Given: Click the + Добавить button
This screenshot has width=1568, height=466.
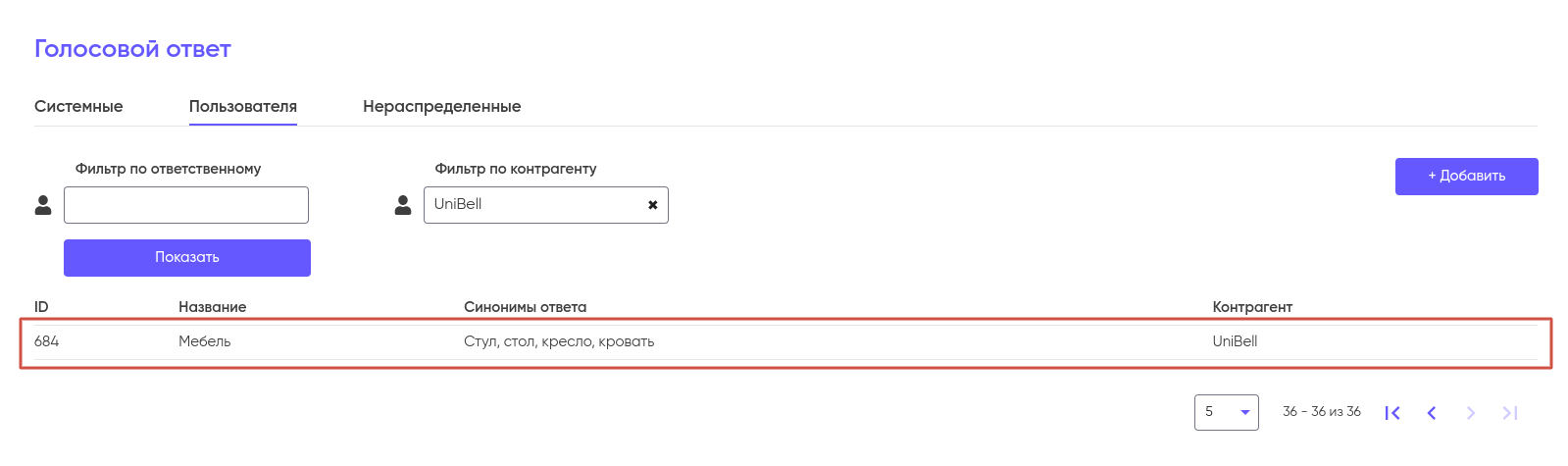Looking at the screenshot, I should point(1466,177).
